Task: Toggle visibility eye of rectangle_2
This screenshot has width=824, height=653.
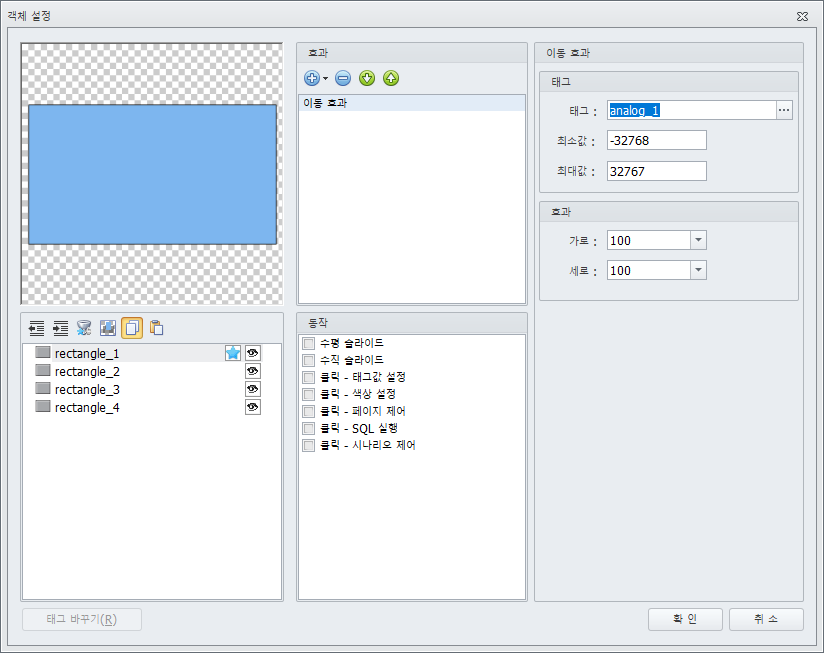Action: [x=253, y=371]
